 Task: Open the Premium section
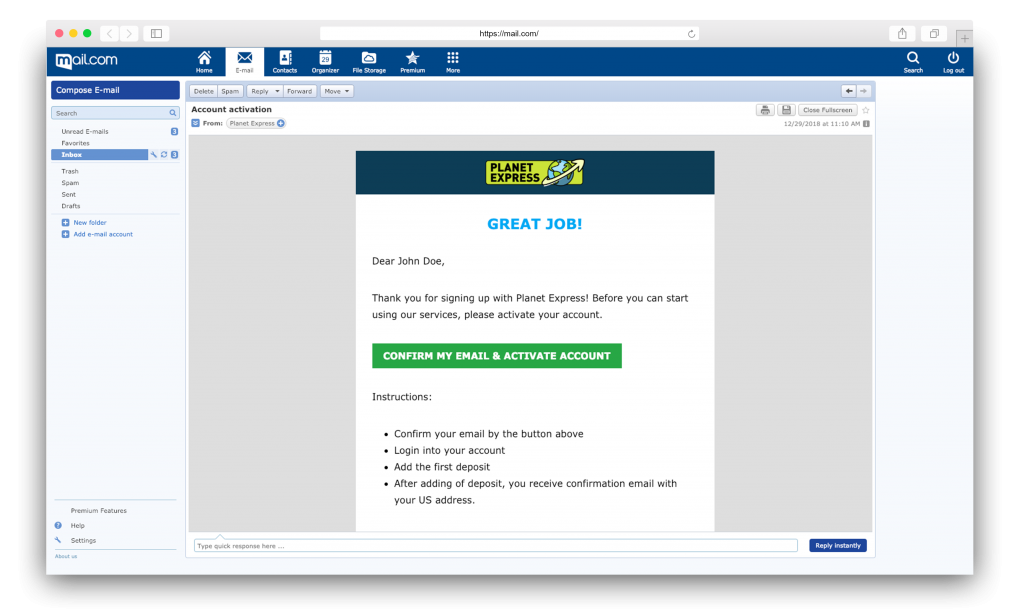pos(412,62)
